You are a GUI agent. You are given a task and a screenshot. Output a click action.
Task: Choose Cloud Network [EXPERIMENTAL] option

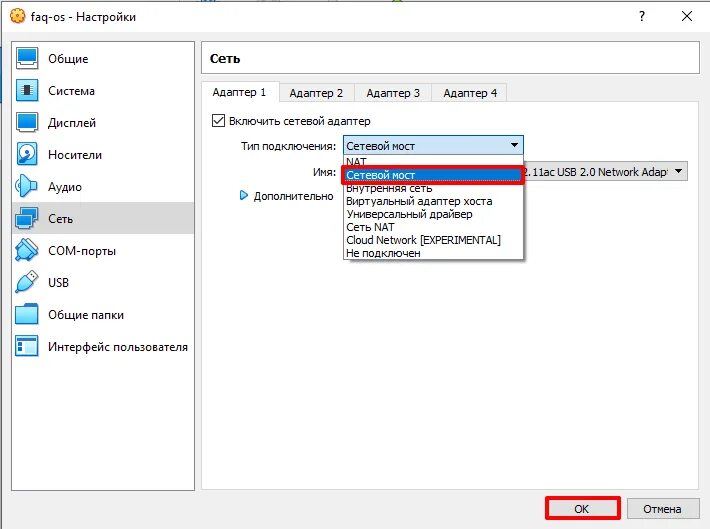pyautogui.click(x=433, y=240)
